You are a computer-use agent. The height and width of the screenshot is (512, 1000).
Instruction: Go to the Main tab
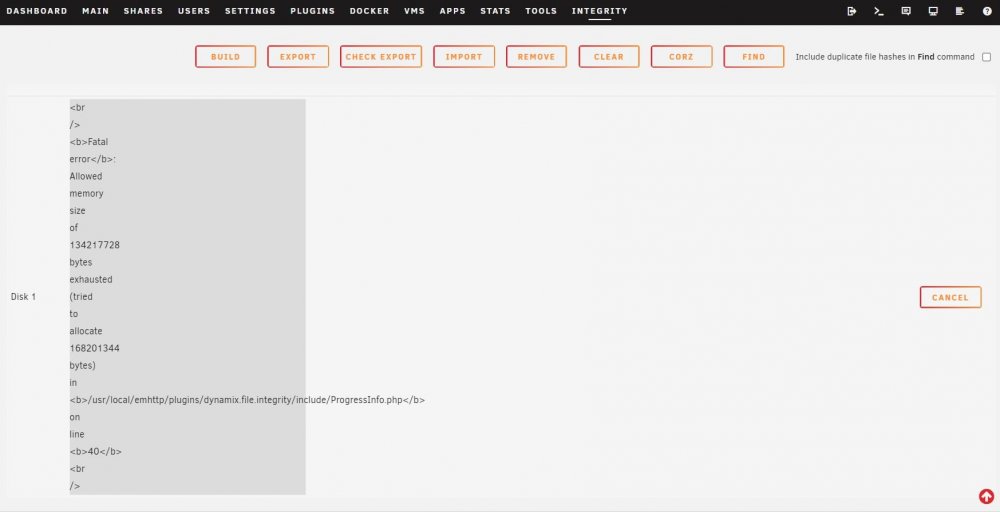(96, 11)
